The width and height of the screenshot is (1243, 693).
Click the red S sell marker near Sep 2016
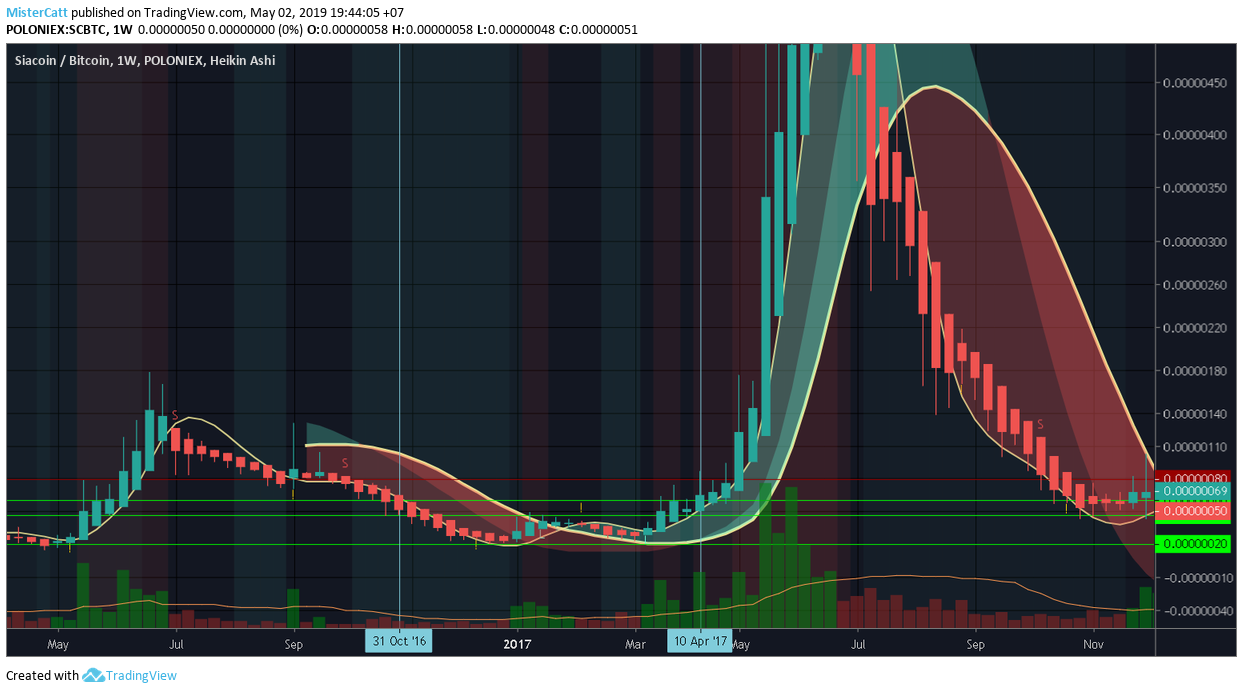pos(345,462)
